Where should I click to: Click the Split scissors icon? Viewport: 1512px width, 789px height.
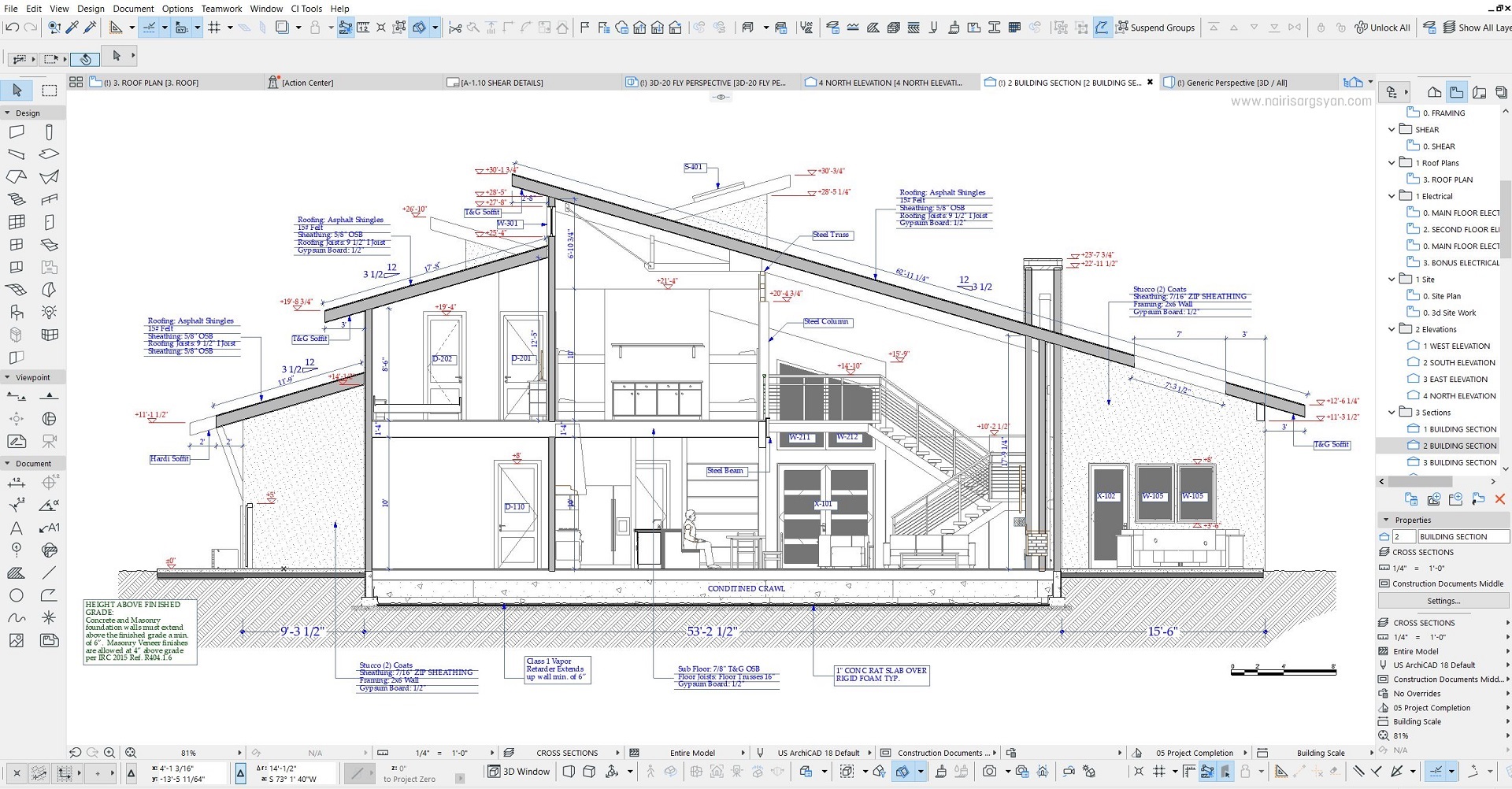454,28
